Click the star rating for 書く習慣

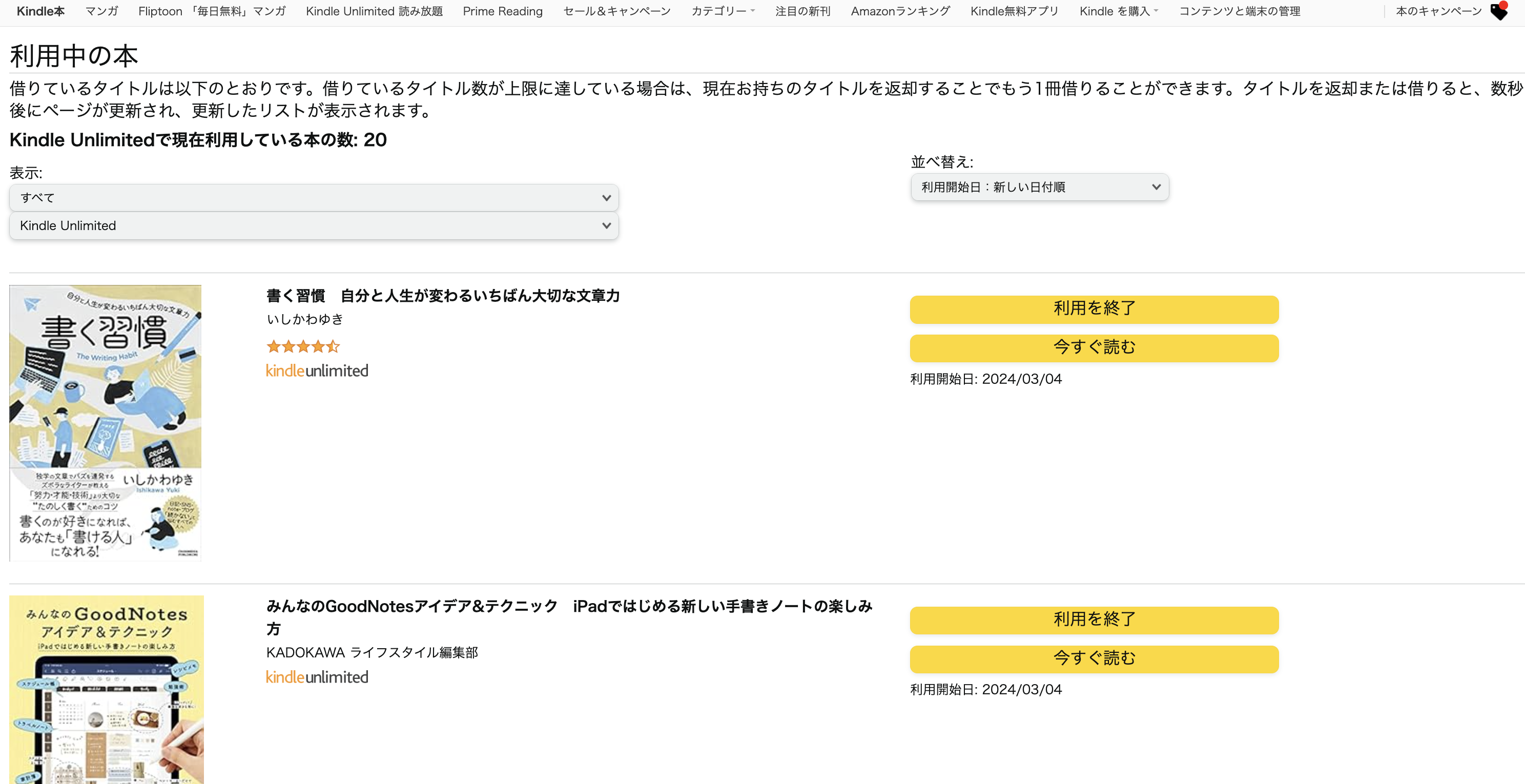point(302,346)
